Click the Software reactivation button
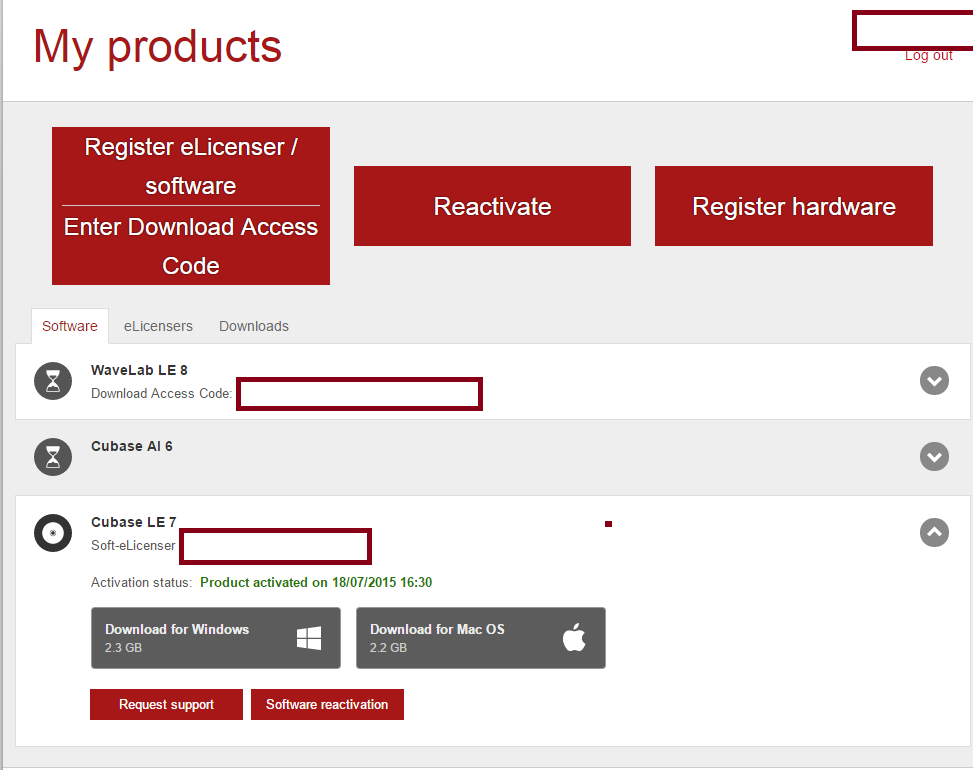This screenshot has width=973, height=770. coord(327,704)
